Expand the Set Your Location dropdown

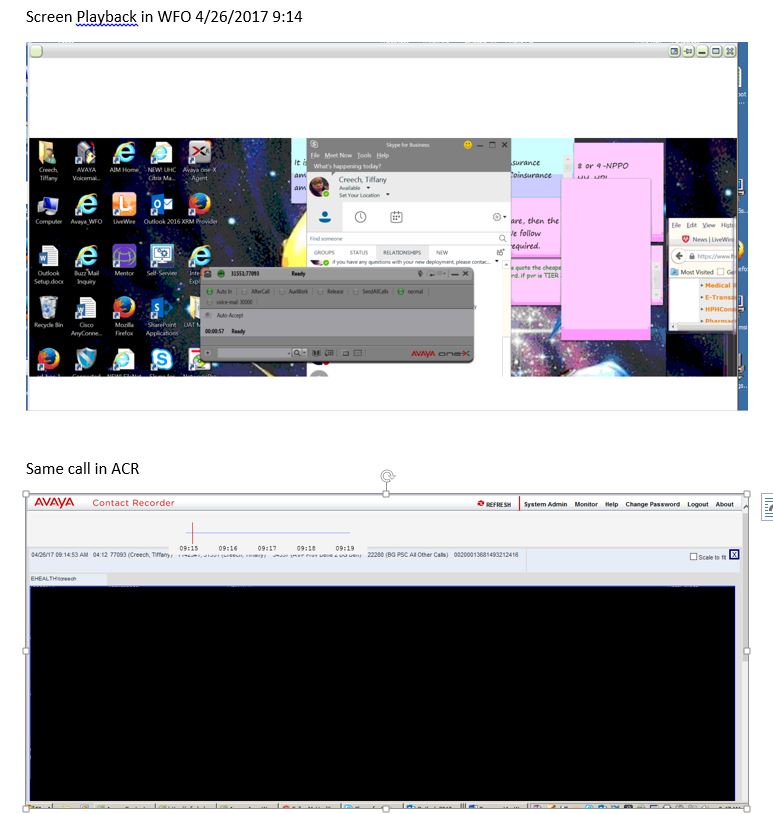[x=387, y=195]
